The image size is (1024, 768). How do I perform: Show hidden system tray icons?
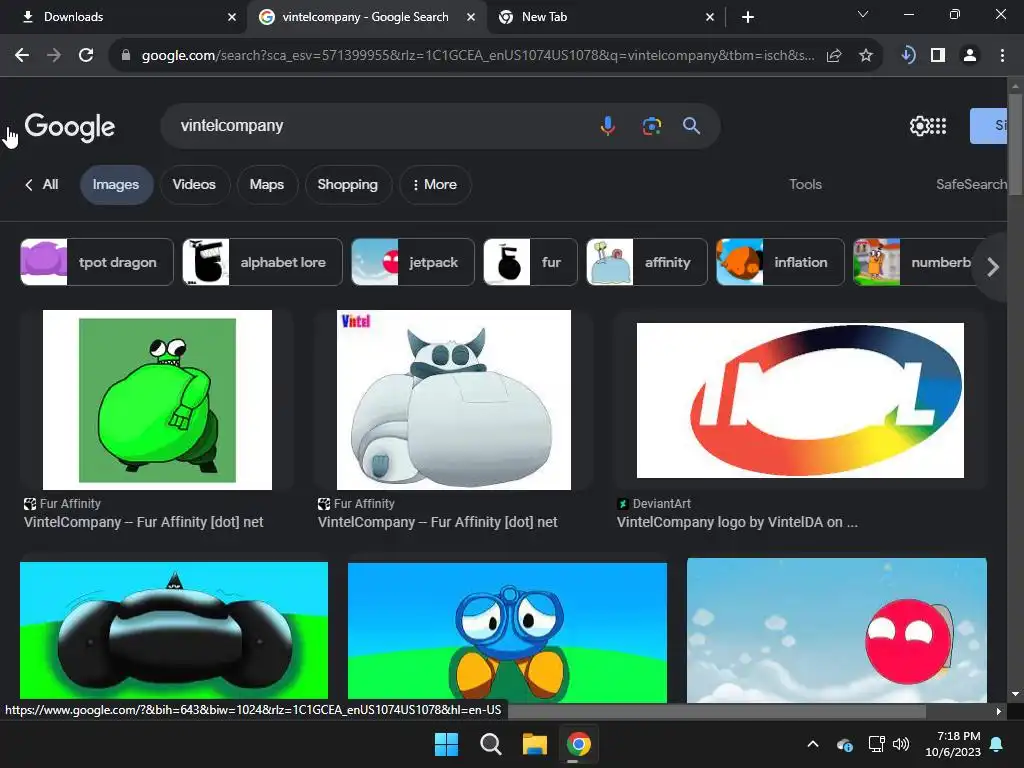(x=812, y=744)
